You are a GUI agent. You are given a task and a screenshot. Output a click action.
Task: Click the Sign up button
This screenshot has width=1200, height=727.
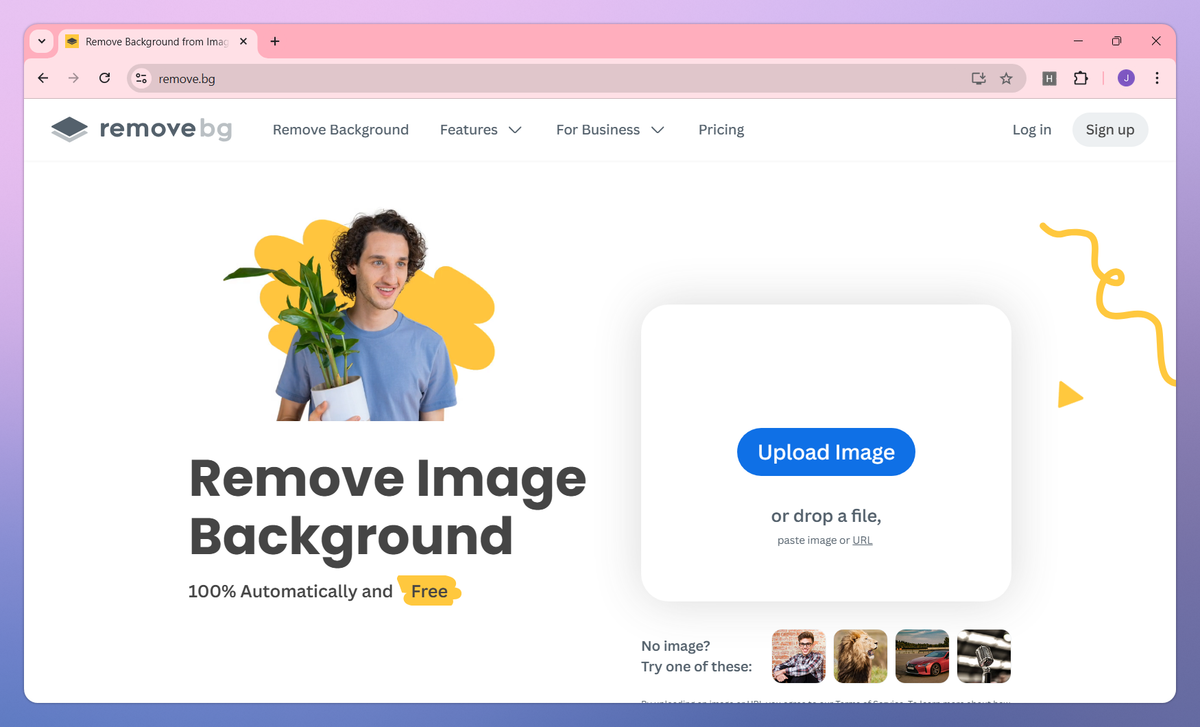pos(1110,130)
